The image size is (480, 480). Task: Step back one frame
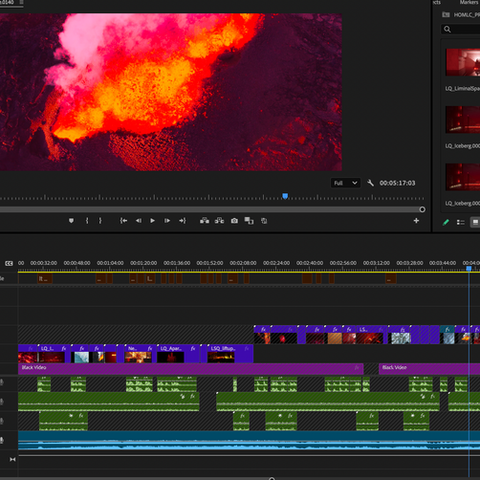pos(138,221)
